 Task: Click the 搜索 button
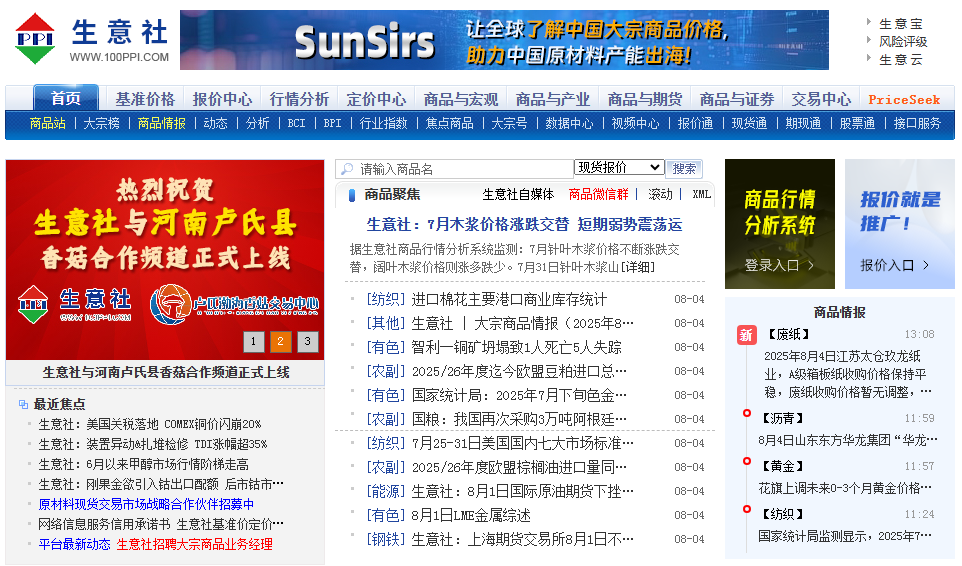pos(684,169)
